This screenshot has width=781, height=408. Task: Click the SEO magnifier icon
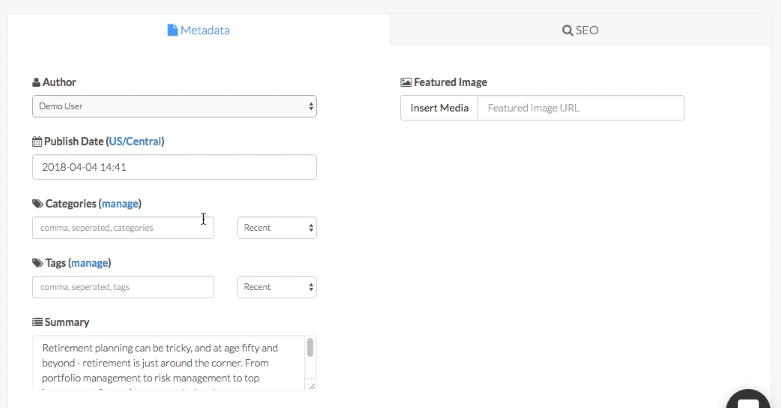click(x=567, y=30)
